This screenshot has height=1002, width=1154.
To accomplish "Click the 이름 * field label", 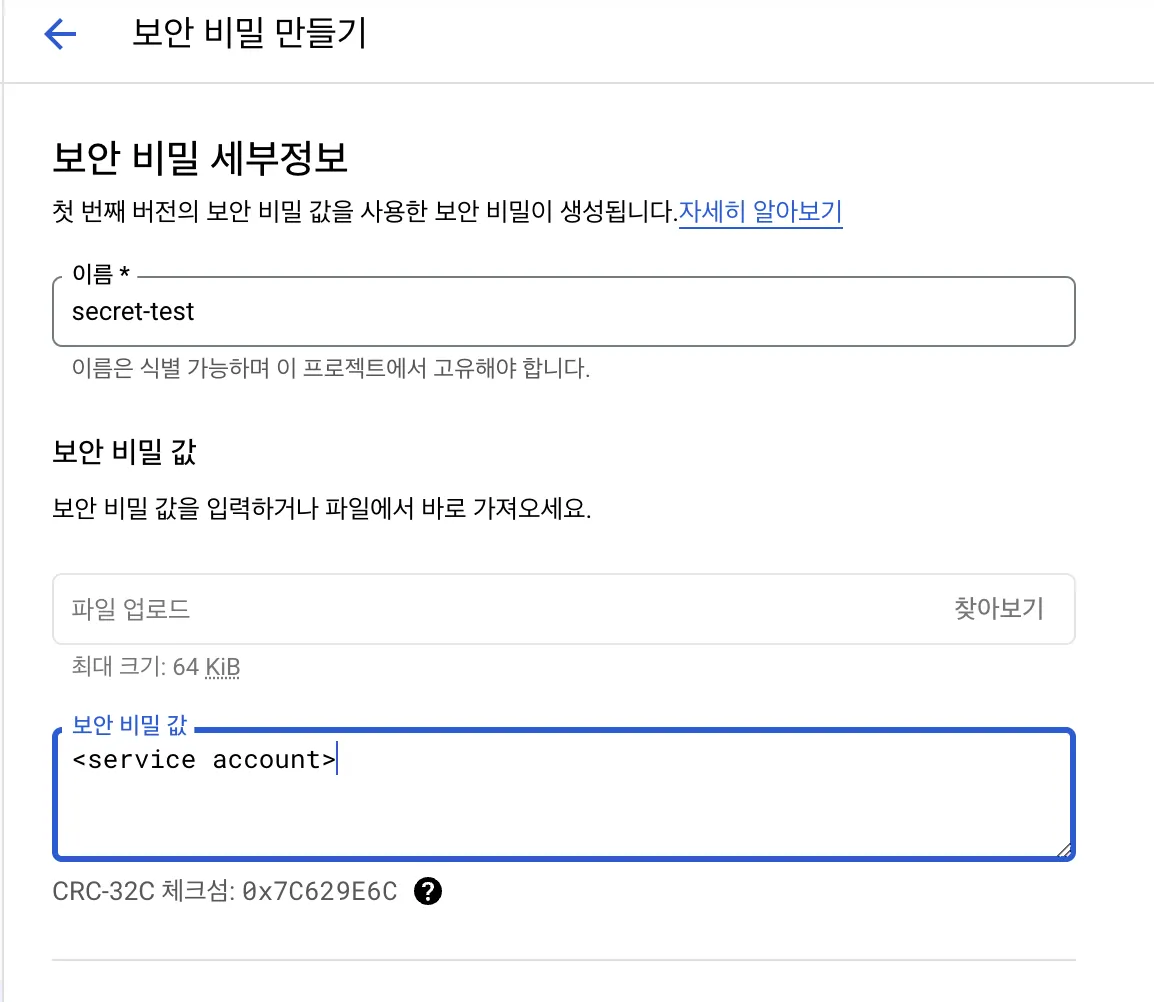I will (102, 272).
